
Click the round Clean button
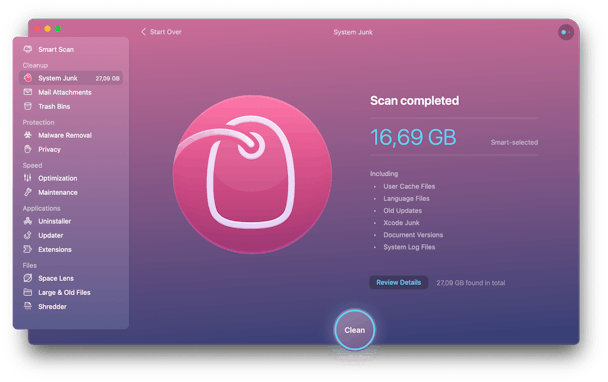click(x=354, y=330)
